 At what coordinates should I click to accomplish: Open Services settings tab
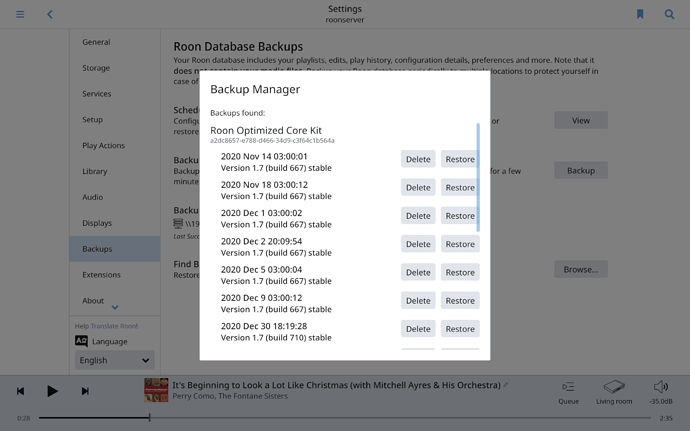[115, 94]
